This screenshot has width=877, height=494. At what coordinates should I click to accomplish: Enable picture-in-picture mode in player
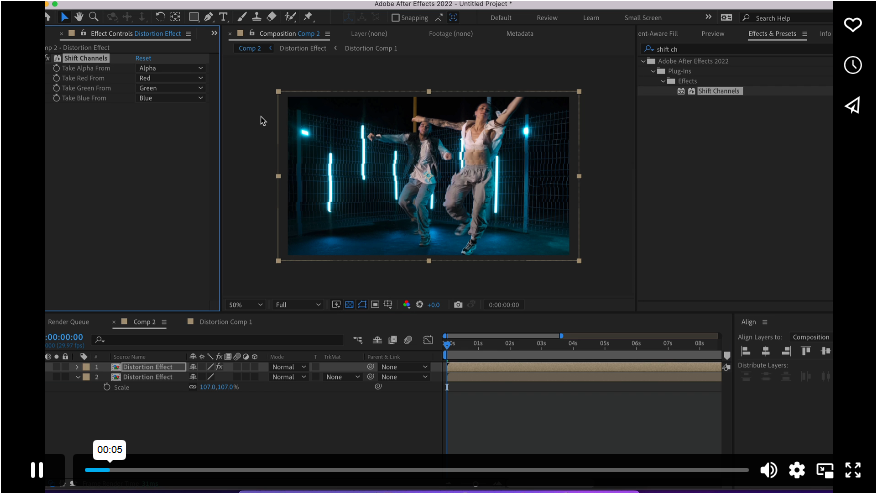click(824, 470)
